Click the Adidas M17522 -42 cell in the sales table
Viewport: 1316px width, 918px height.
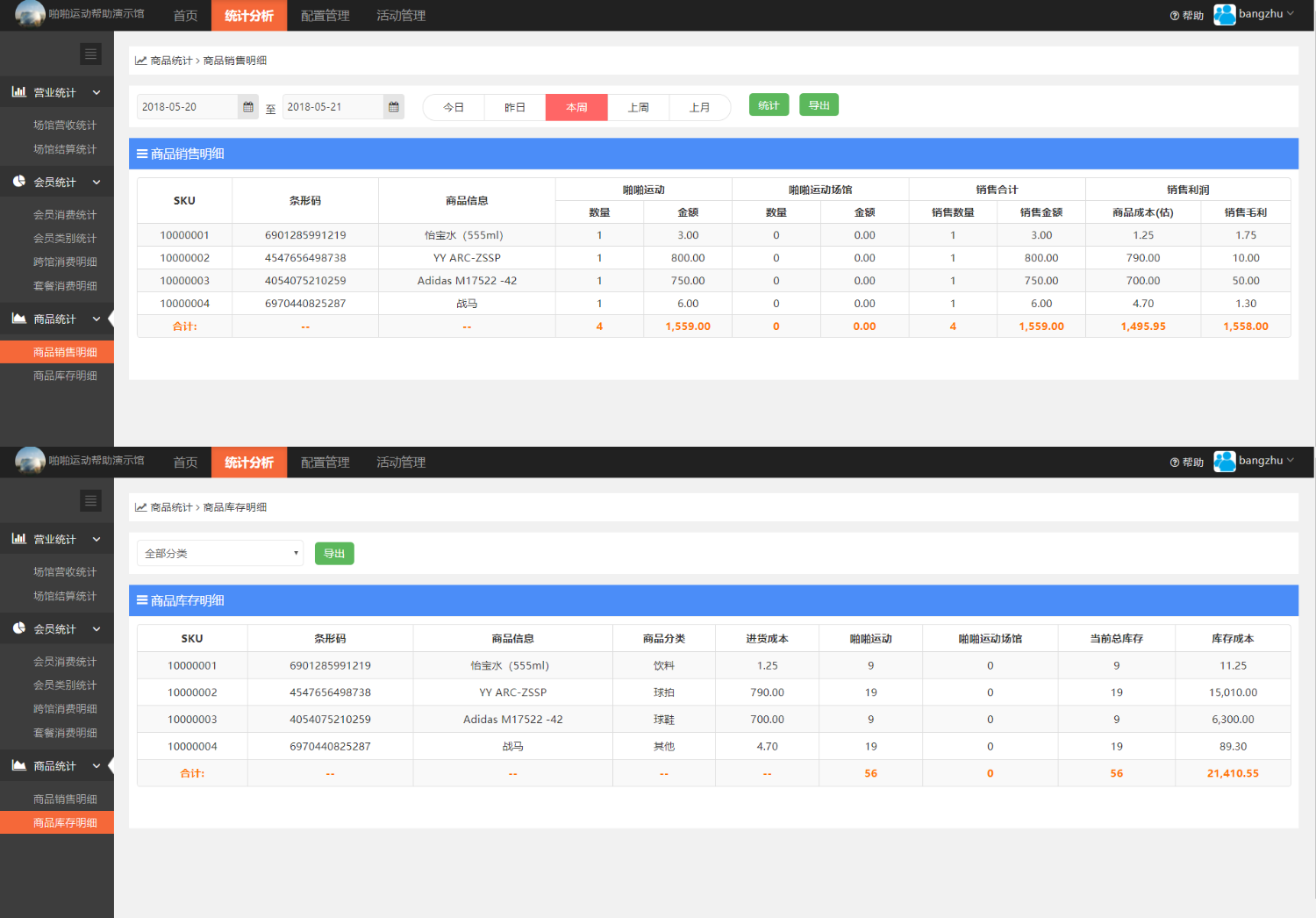pos(467,281)
